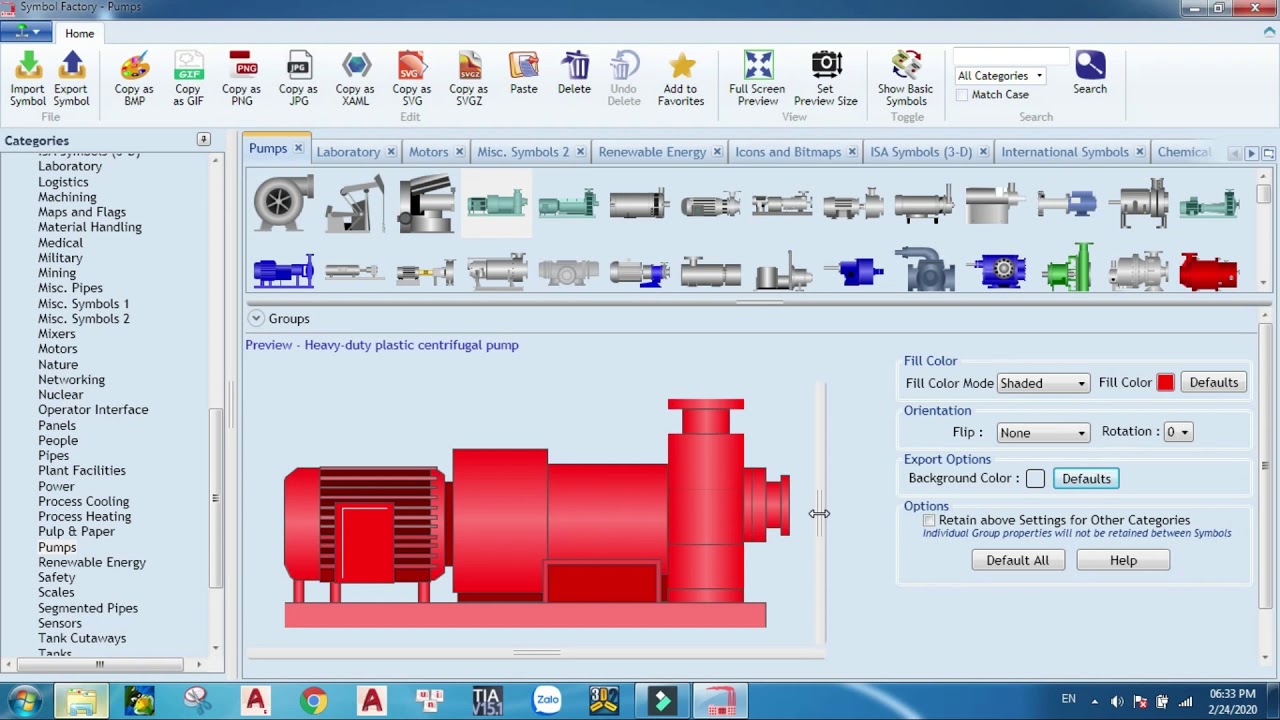Switch to the Renewable Energy tab

pos(652,152)
